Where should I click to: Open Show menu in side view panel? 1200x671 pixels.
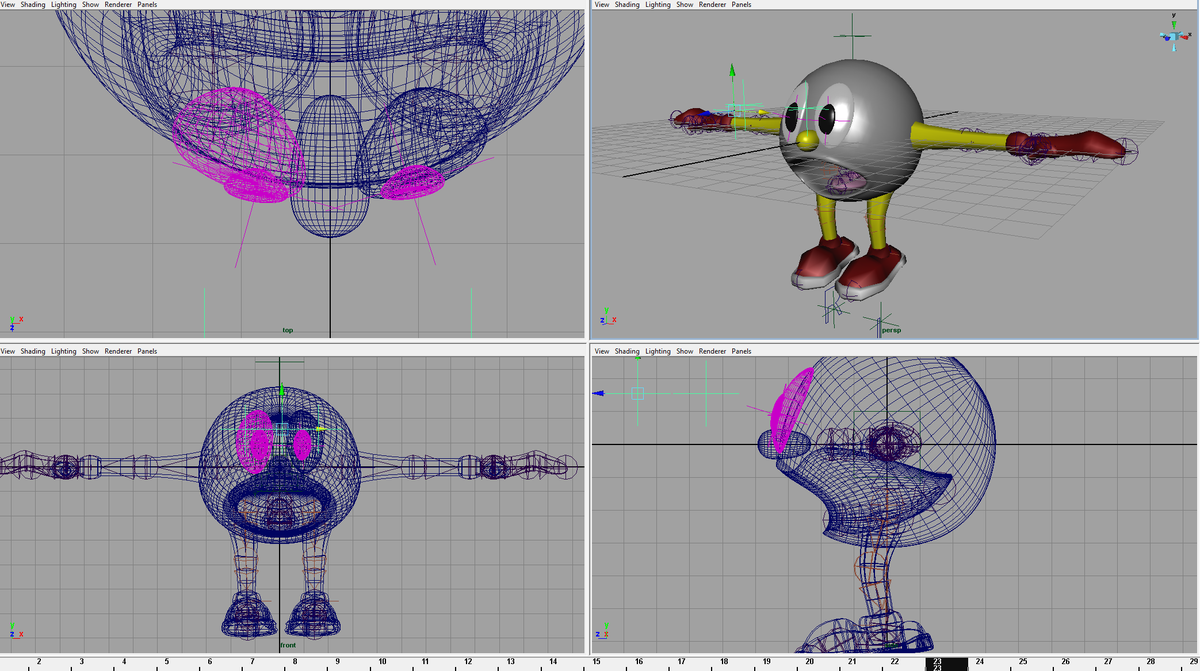684,351
